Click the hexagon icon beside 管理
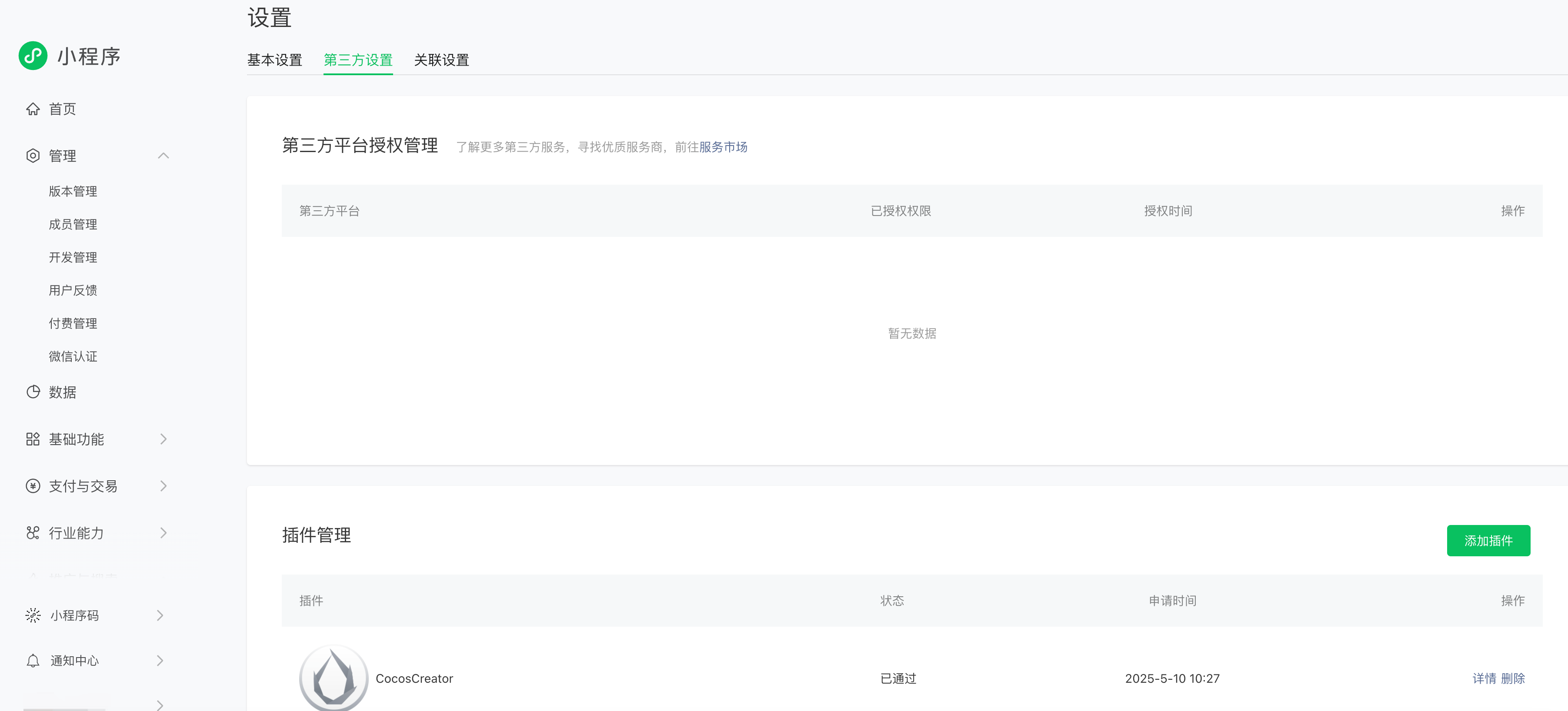This screenshot has width=1568, height=711. click(33, 156)
